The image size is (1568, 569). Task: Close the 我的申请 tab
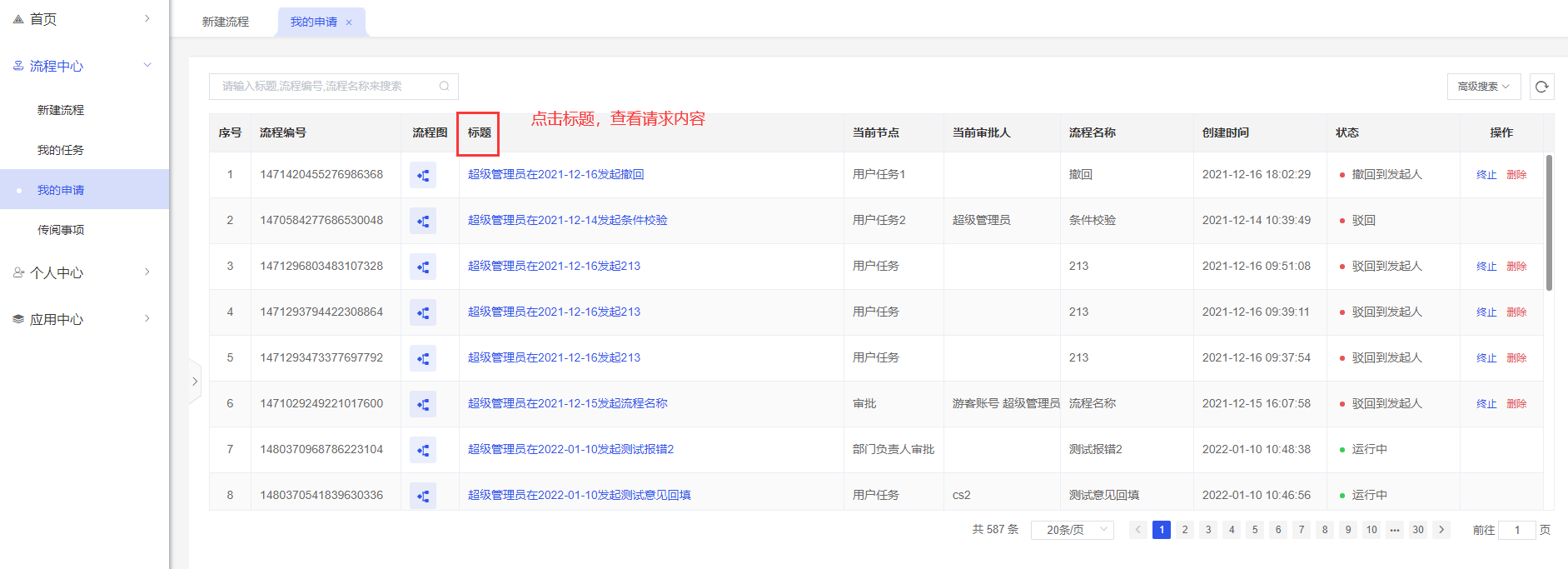tap(349, 22)
